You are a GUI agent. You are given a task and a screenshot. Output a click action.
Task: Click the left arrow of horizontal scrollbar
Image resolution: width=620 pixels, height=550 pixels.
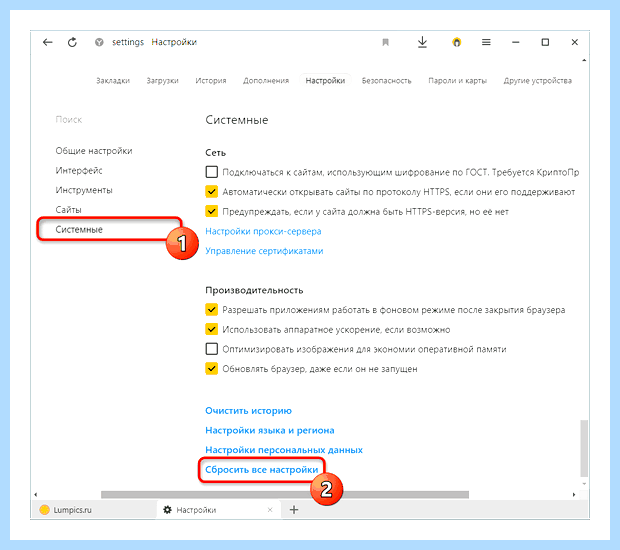36,495
